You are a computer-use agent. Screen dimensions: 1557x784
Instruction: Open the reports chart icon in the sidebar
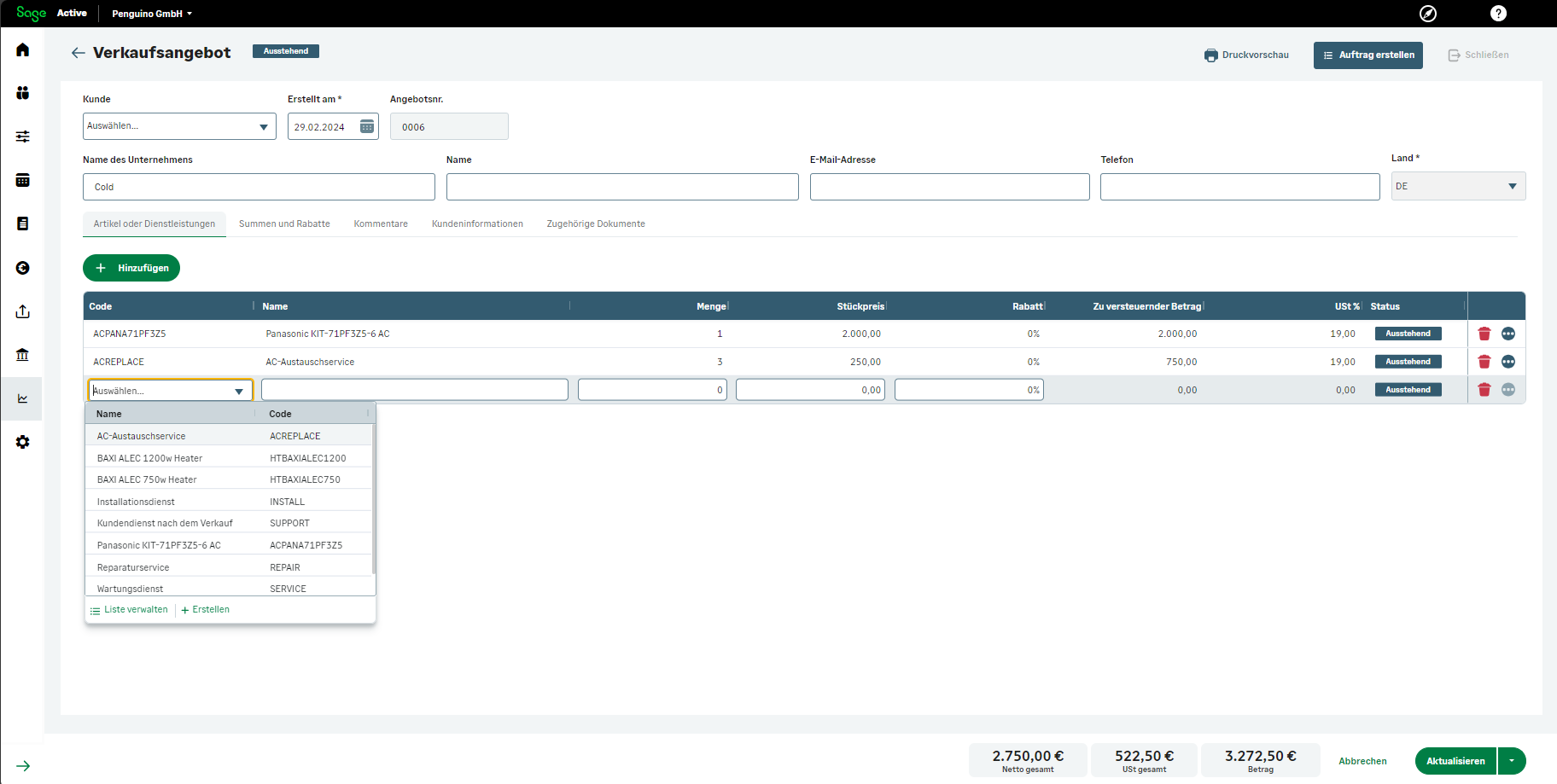(x=22, y=398)
